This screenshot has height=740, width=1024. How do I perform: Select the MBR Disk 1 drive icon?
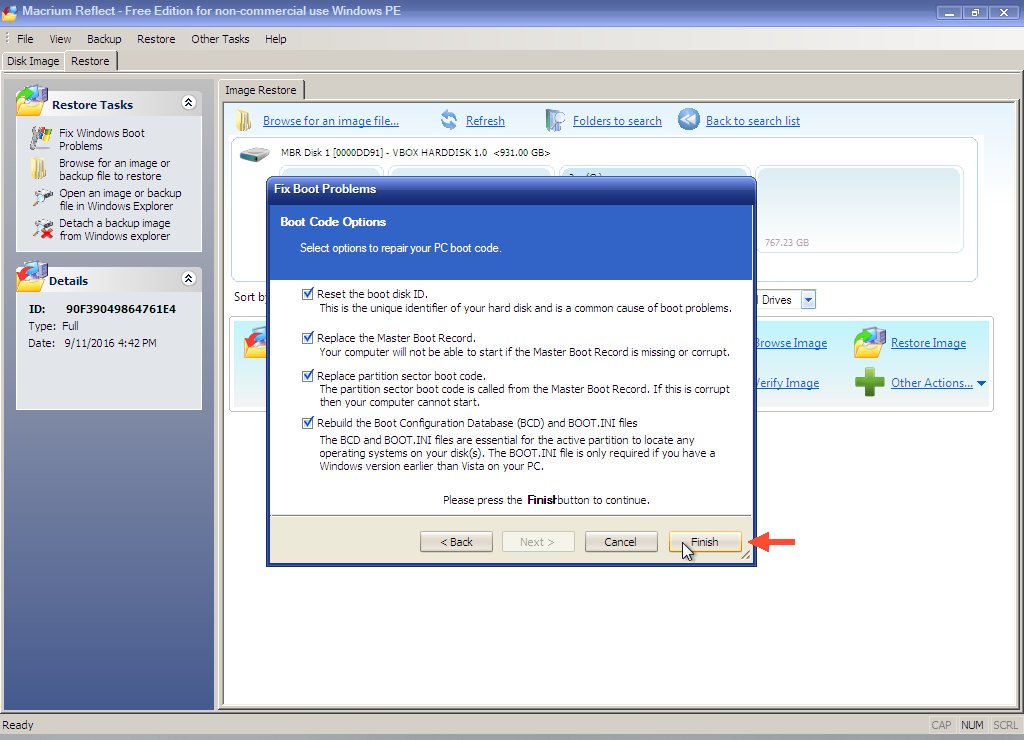[255, 155]
